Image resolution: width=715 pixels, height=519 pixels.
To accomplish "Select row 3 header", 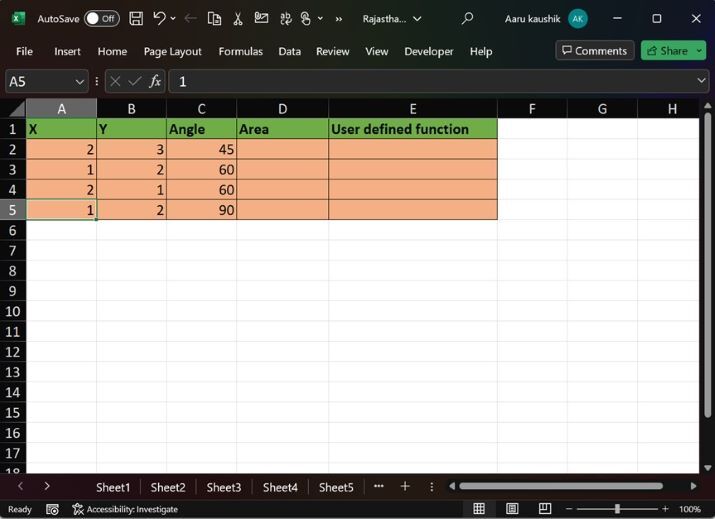I will 13,170.
